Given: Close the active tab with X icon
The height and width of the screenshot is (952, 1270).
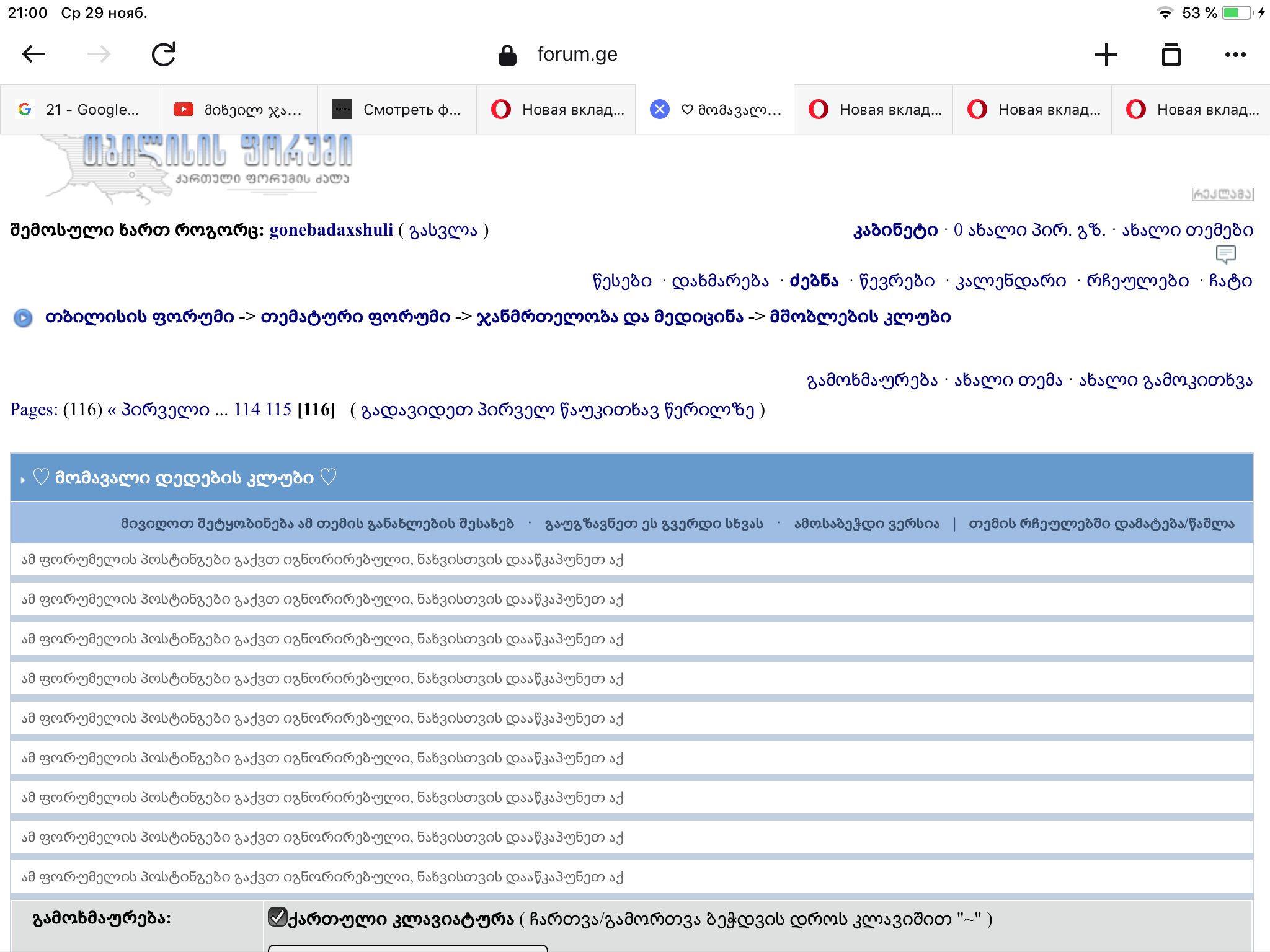Looking at the screenshot, I should [x=659, y=110].
